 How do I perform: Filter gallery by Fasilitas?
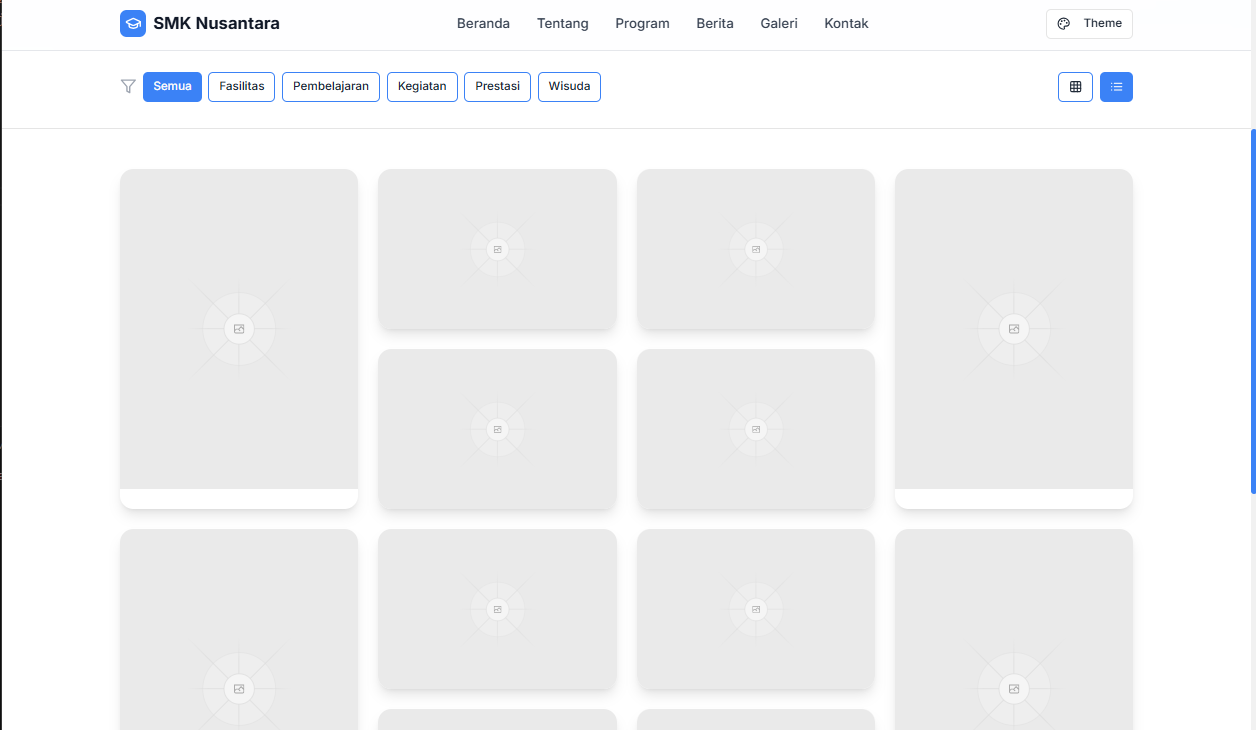tap(241, 87)
